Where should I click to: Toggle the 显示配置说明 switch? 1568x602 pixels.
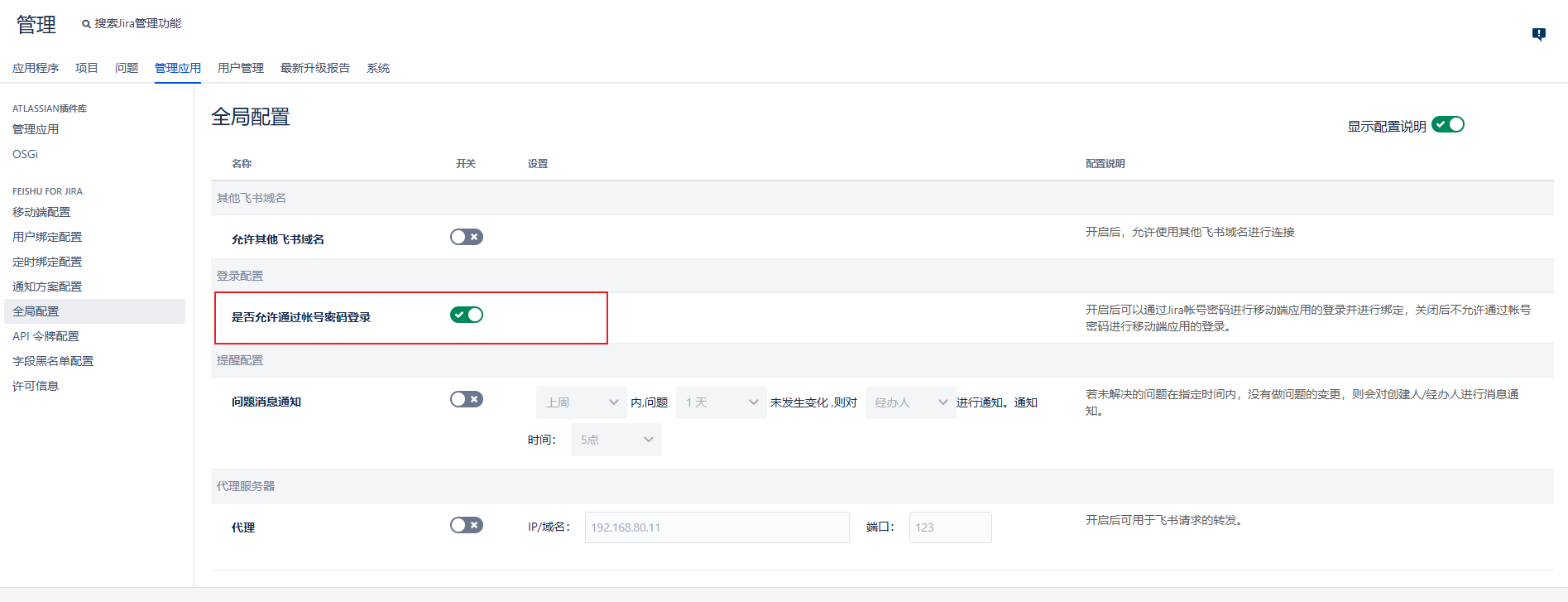tap(1448, 124)
